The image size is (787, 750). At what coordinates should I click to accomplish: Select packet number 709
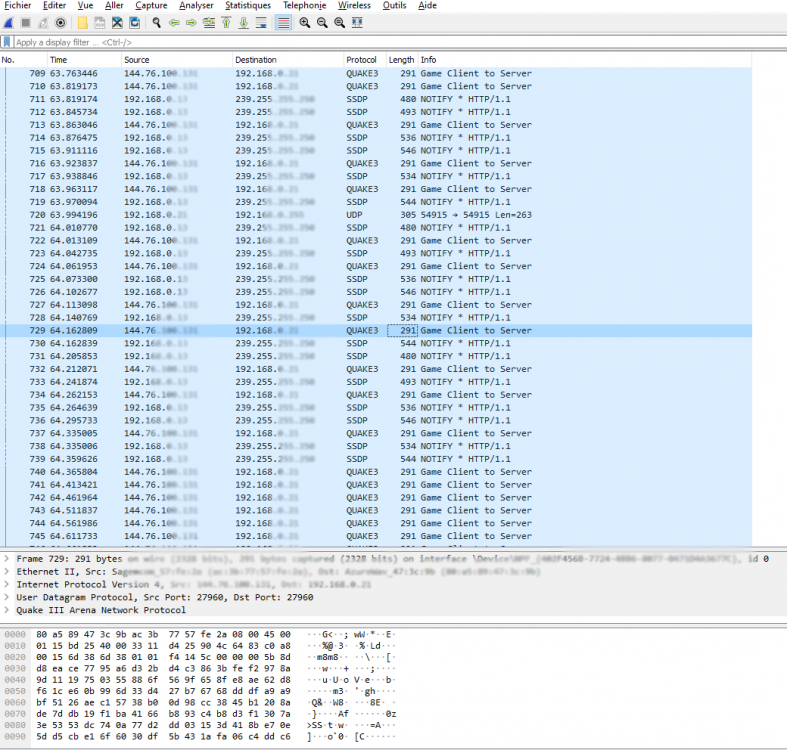click(x=376, y=73)
